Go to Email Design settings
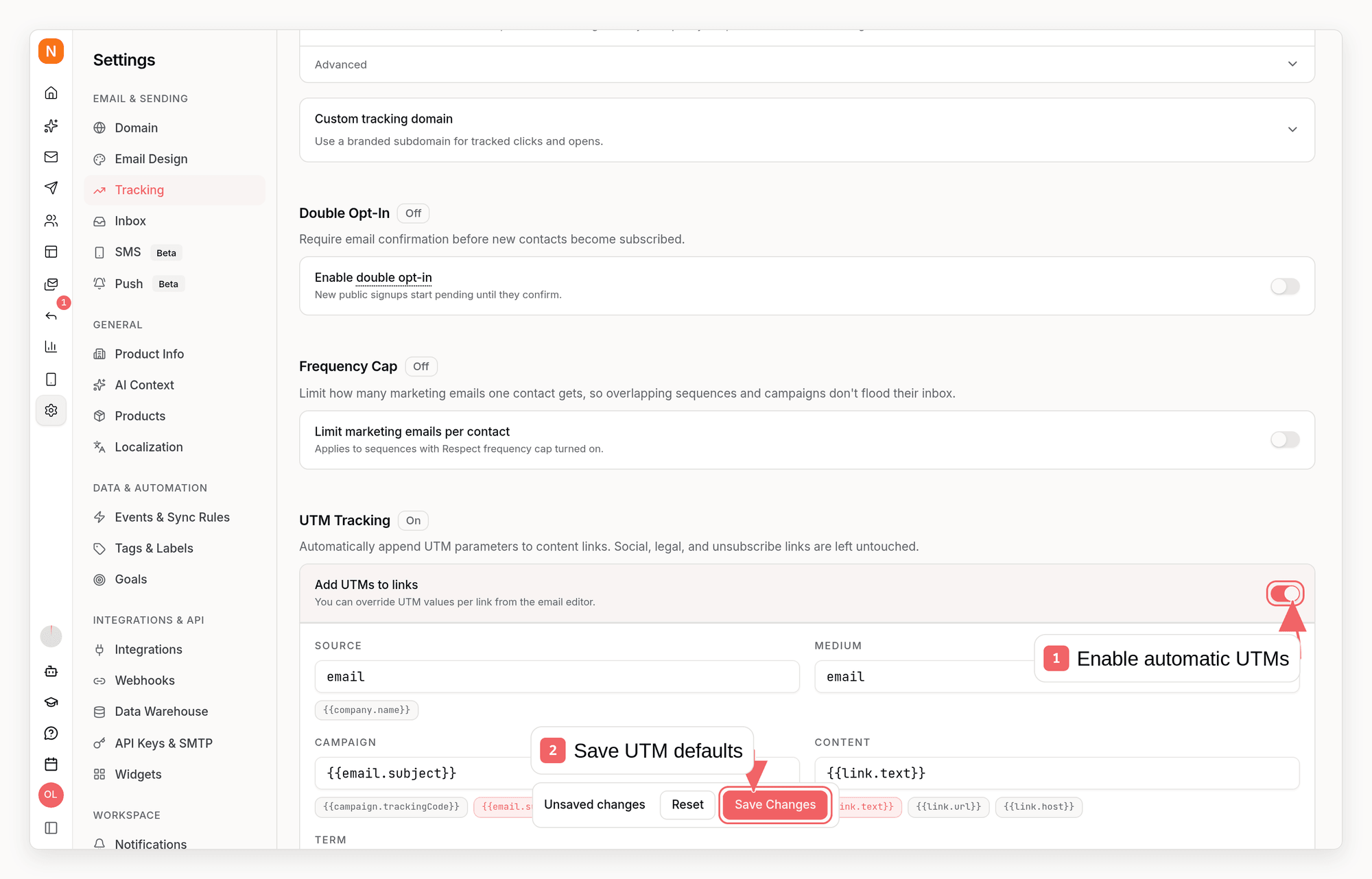This screenshot has width=1372, height=879. pyautogui.click(x=175, y=159)
